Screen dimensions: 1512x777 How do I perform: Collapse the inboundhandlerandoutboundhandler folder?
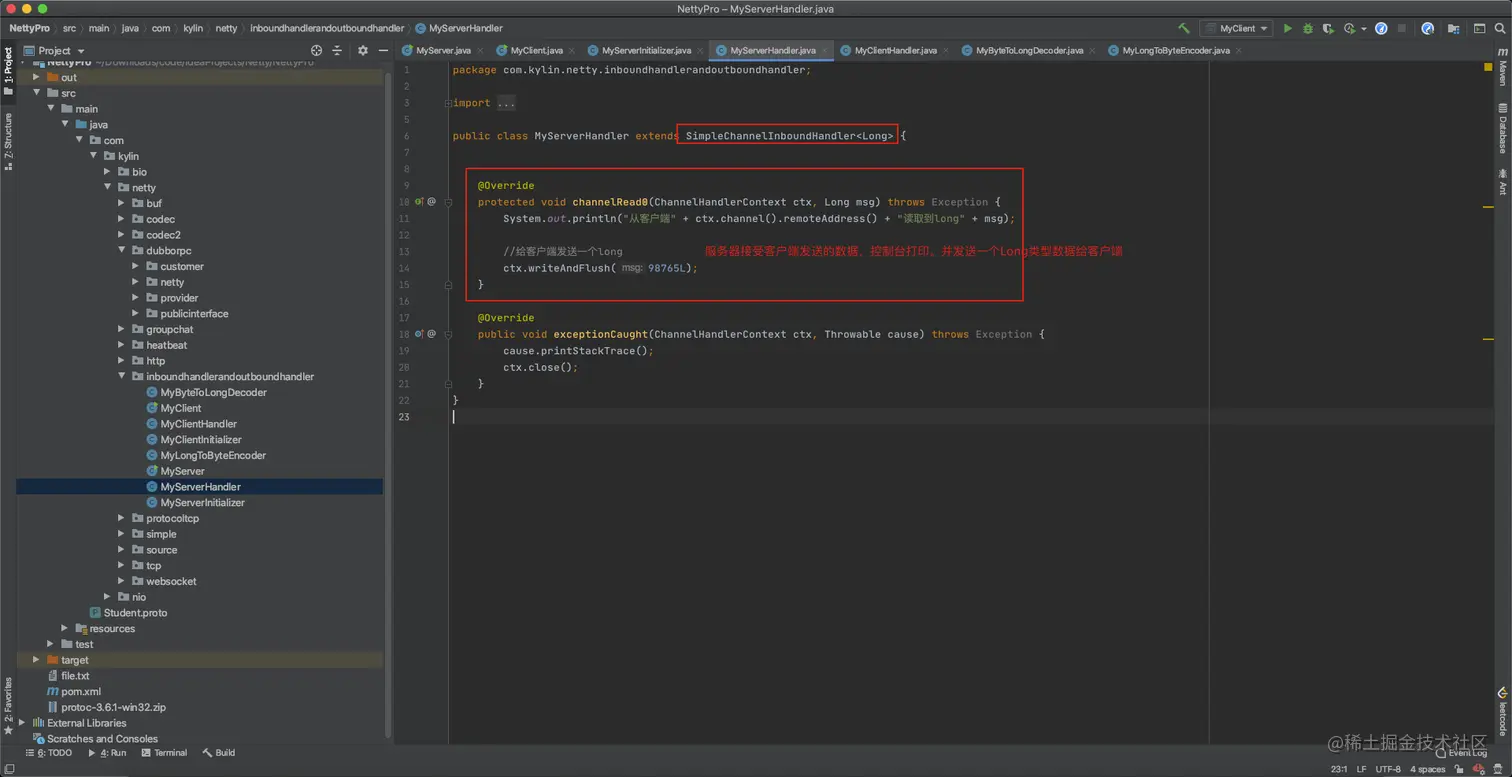(x=122, y=377)
